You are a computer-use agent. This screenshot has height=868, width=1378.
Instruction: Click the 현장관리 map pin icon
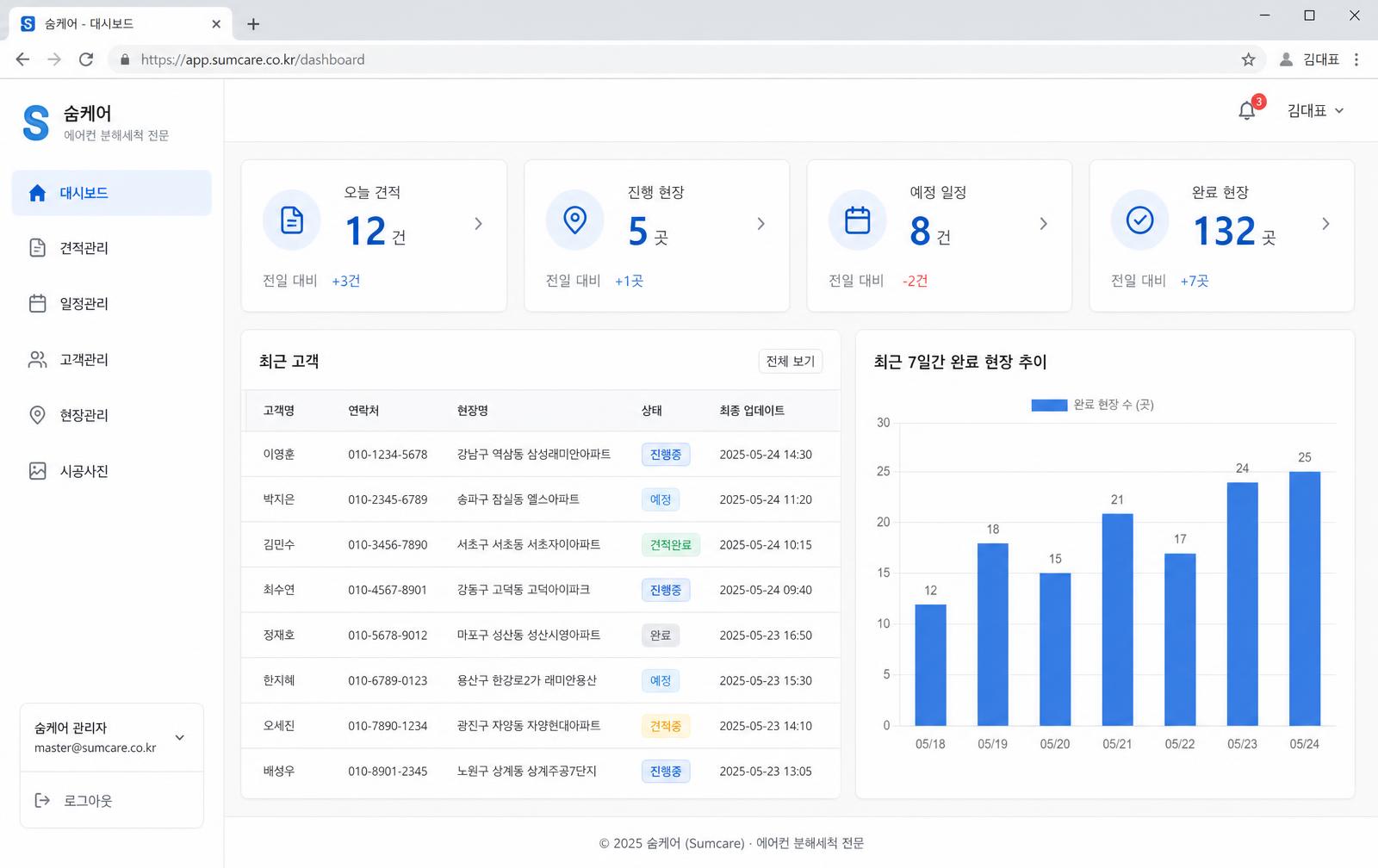click(37, 415)
